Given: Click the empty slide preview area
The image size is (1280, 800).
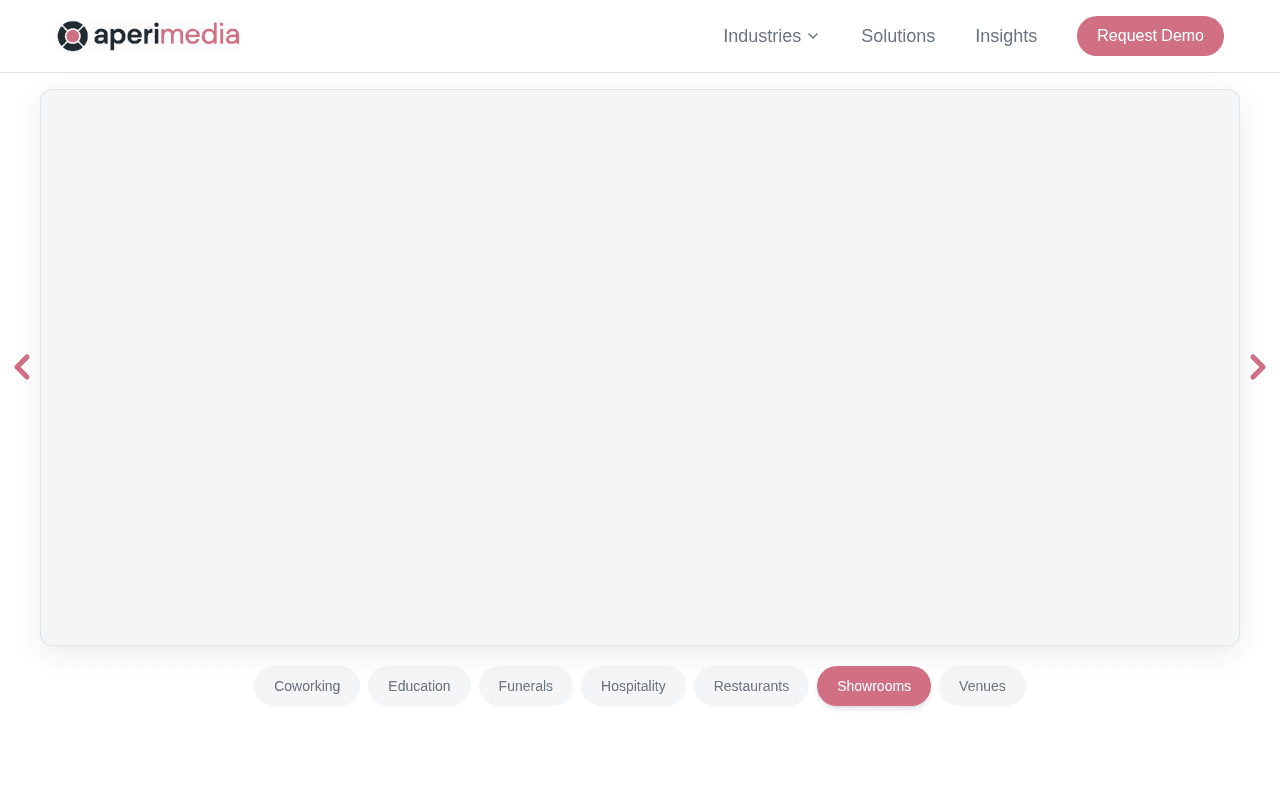Looking at the screenshot, I should 640,367.
